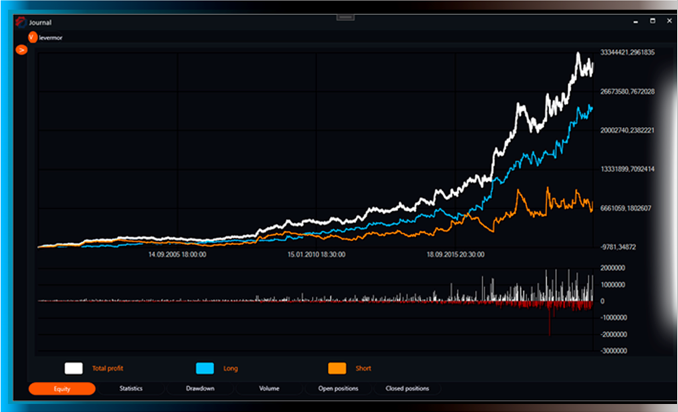Image resolution: width=678 pixels, height=412 pixels.
Task: Click the 20002740,2382221 axis value
Action: pyautogui.click(x=627, y=130)
